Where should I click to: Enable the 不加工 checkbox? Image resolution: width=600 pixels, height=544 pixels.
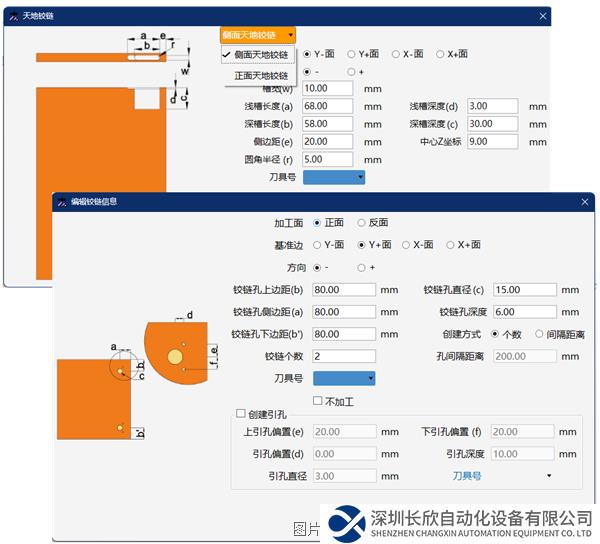(319, 401)
